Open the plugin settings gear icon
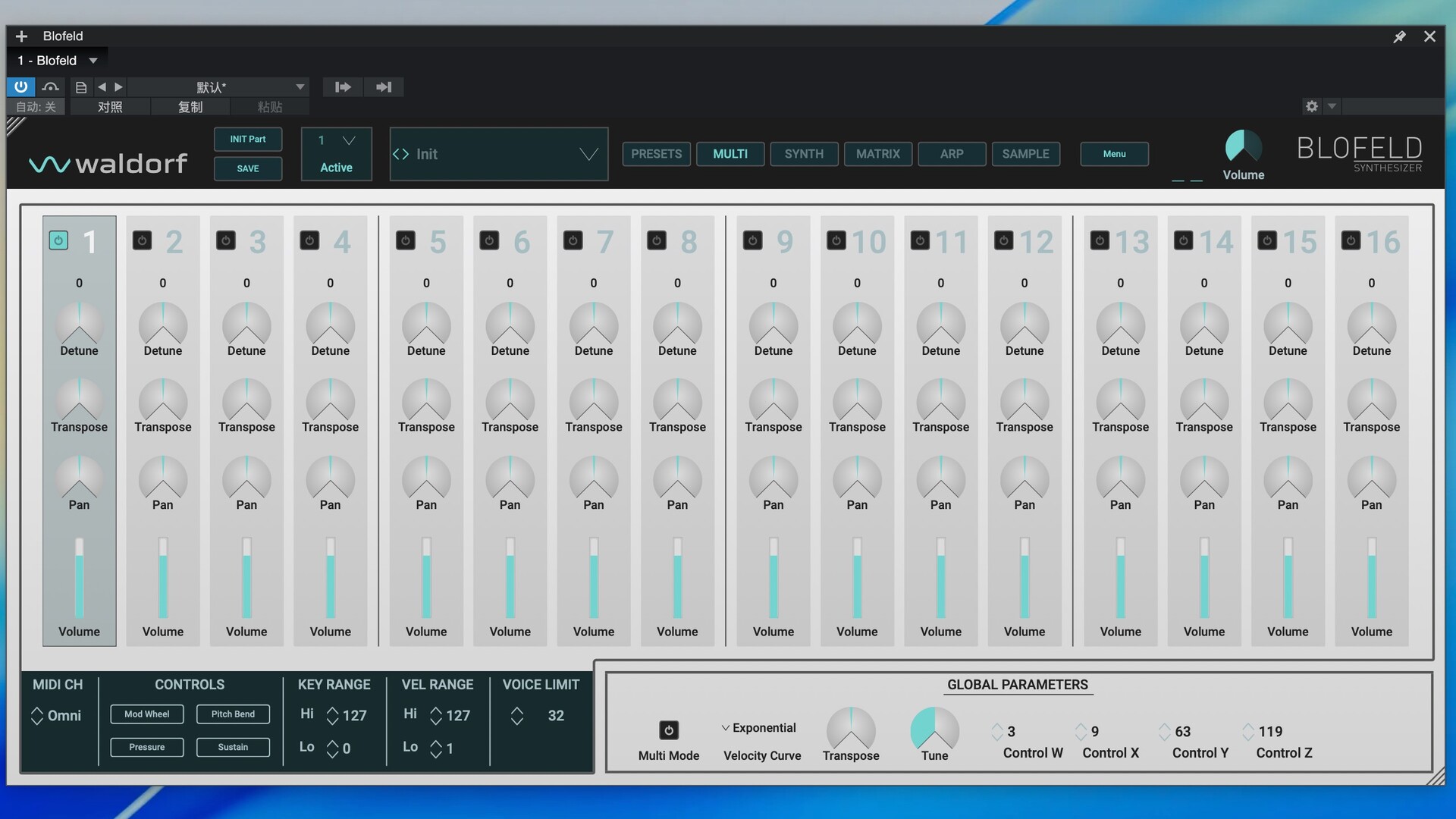The image size is (1456, 819). coord(1311,106)
